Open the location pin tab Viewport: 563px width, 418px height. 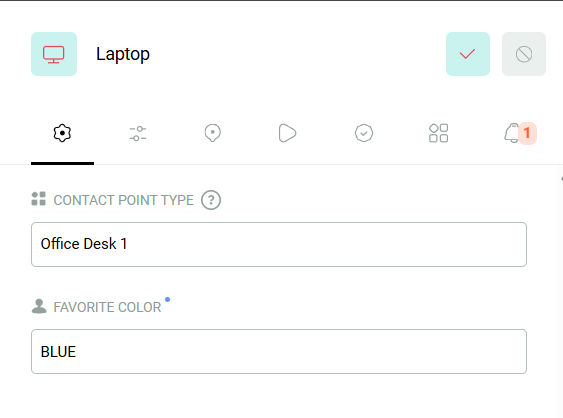coord(213,133)
